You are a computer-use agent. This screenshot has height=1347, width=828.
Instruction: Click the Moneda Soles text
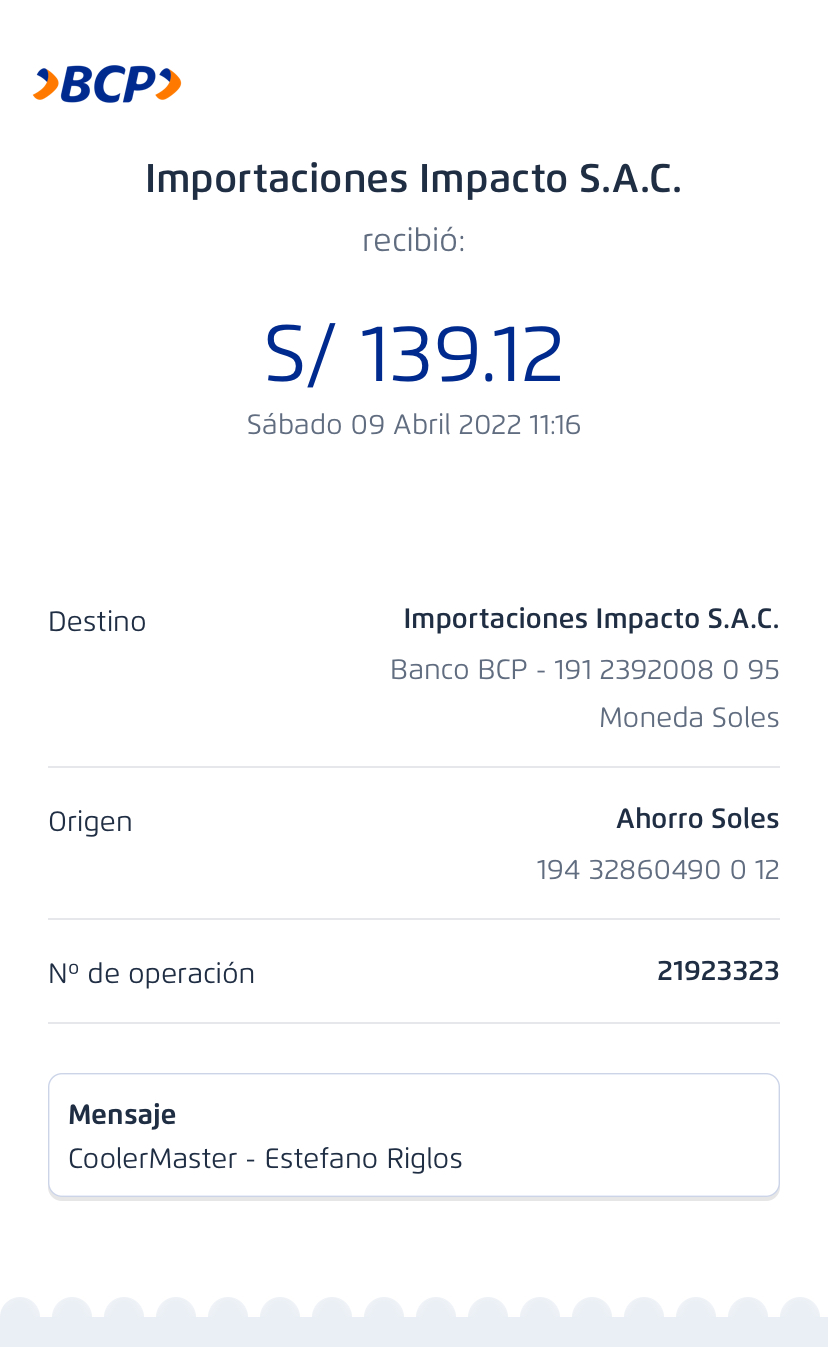coord(688,718)
